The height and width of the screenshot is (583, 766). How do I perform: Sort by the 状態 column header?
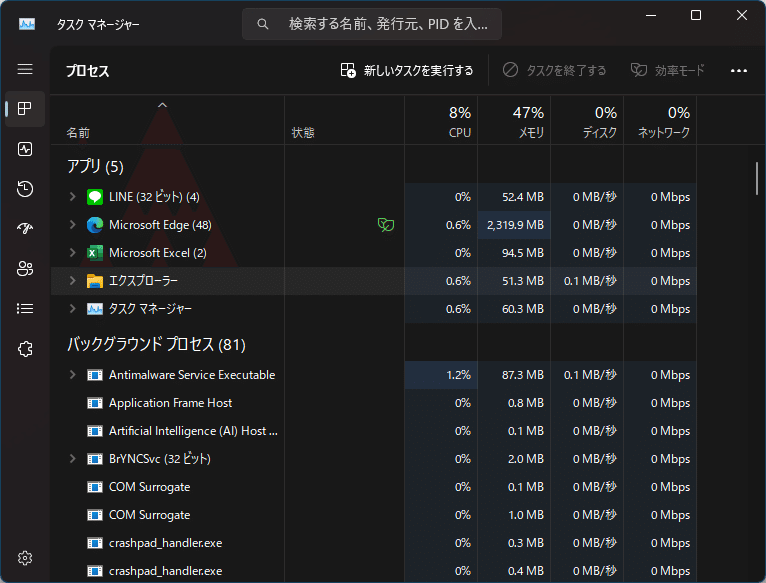point(344,120)
